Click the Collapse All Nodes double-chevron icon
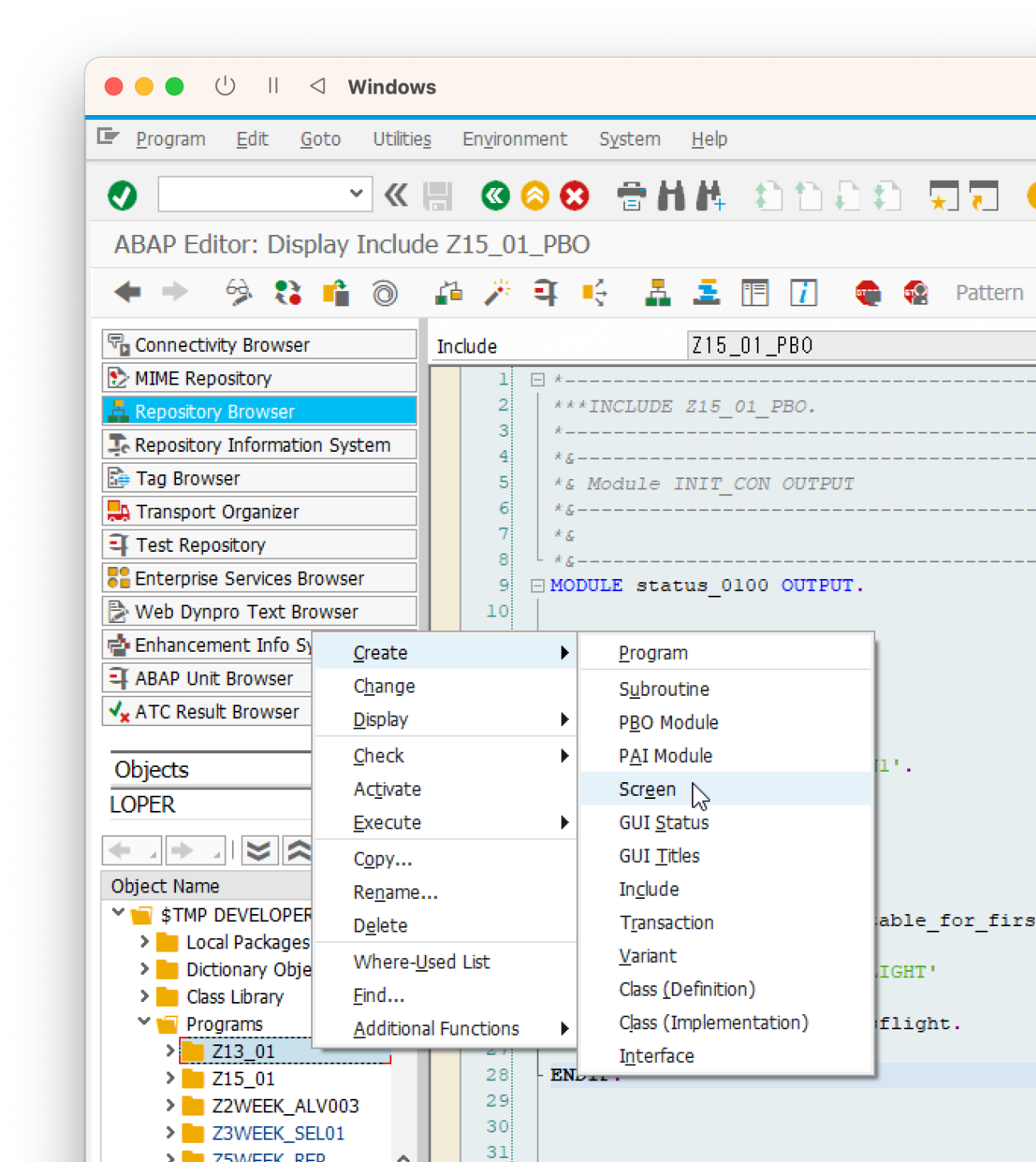 click(x=298, y=850)
